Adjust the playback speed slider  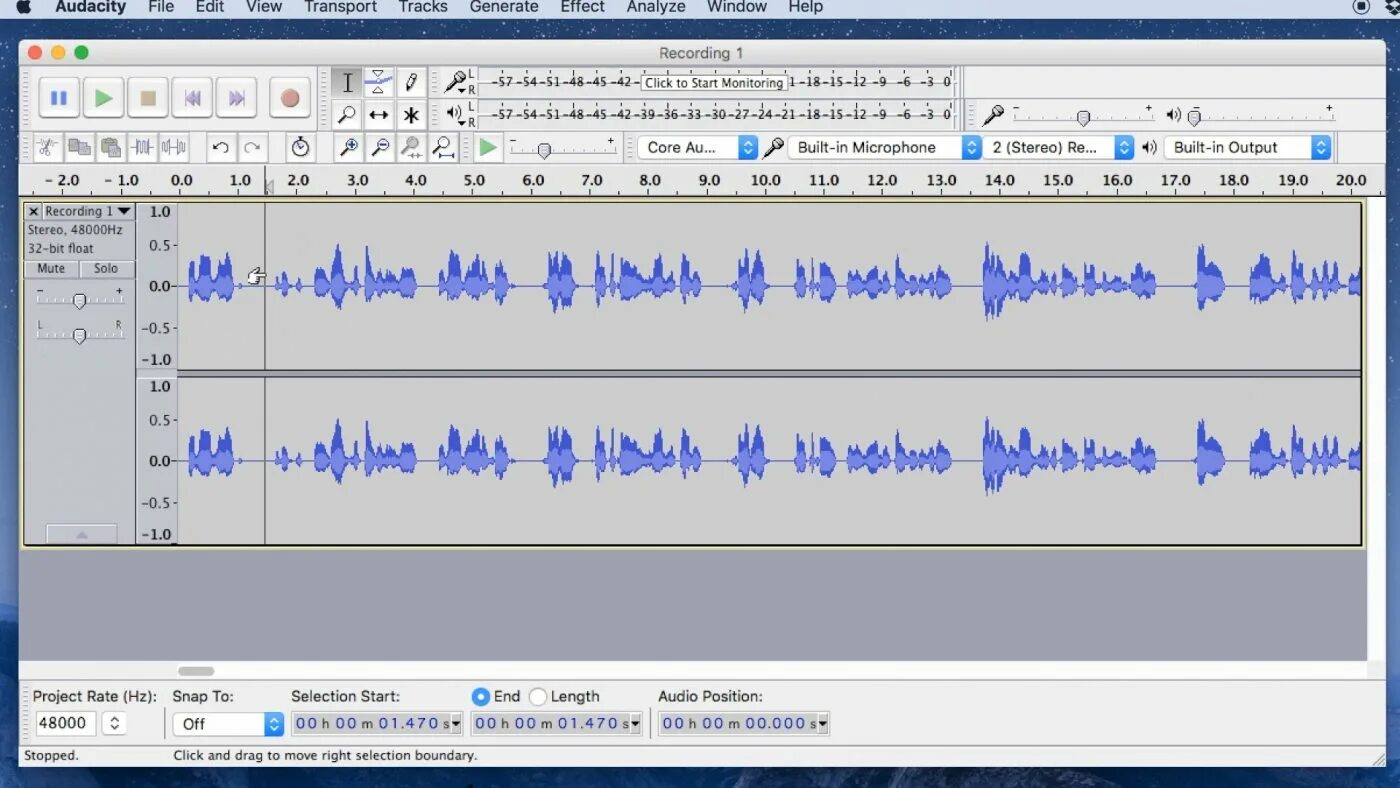pos(544,151)
